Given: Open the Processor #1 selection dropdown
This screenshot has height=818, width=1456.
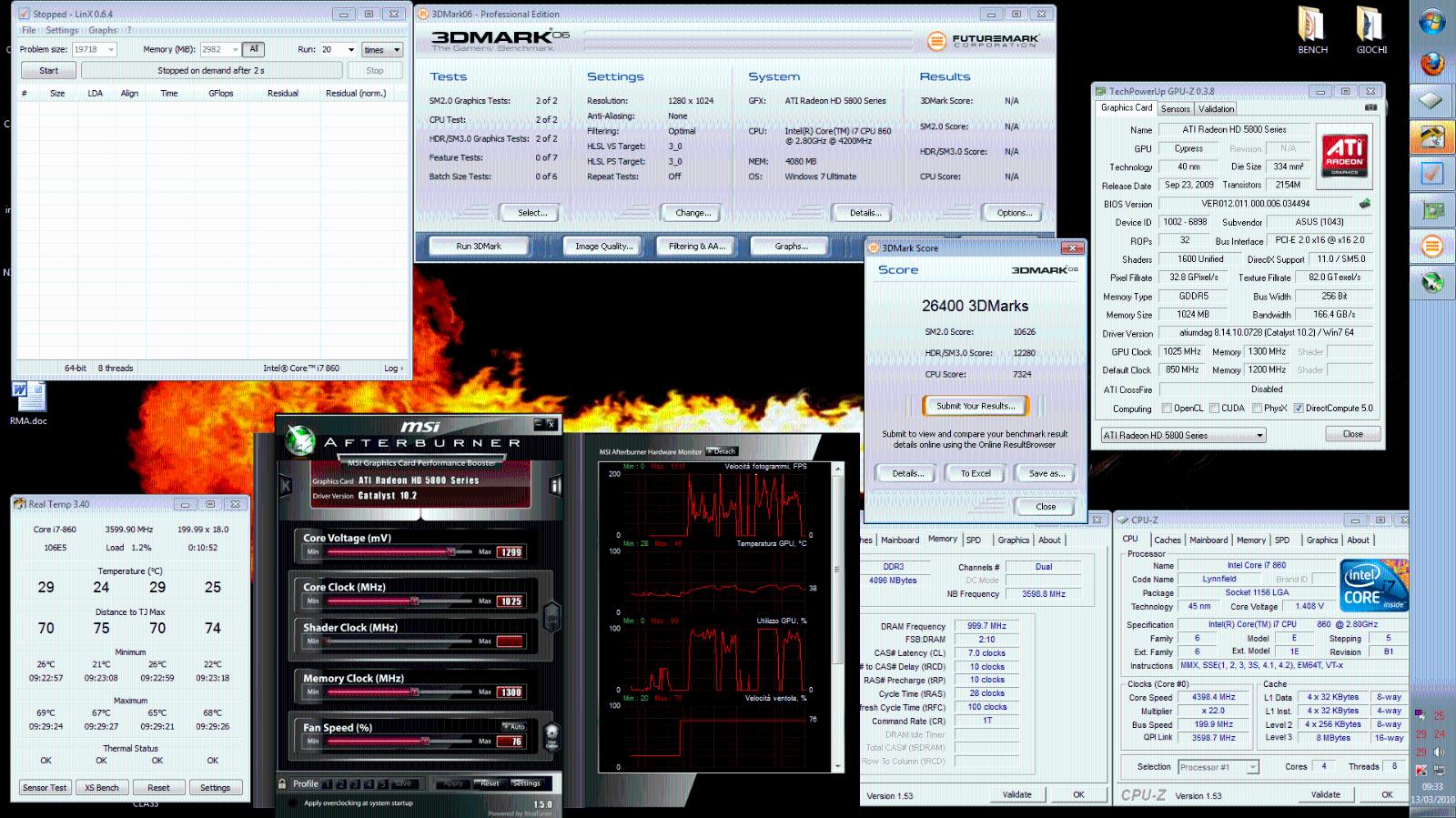Looking at the screenshot, I should point(1218,767).
